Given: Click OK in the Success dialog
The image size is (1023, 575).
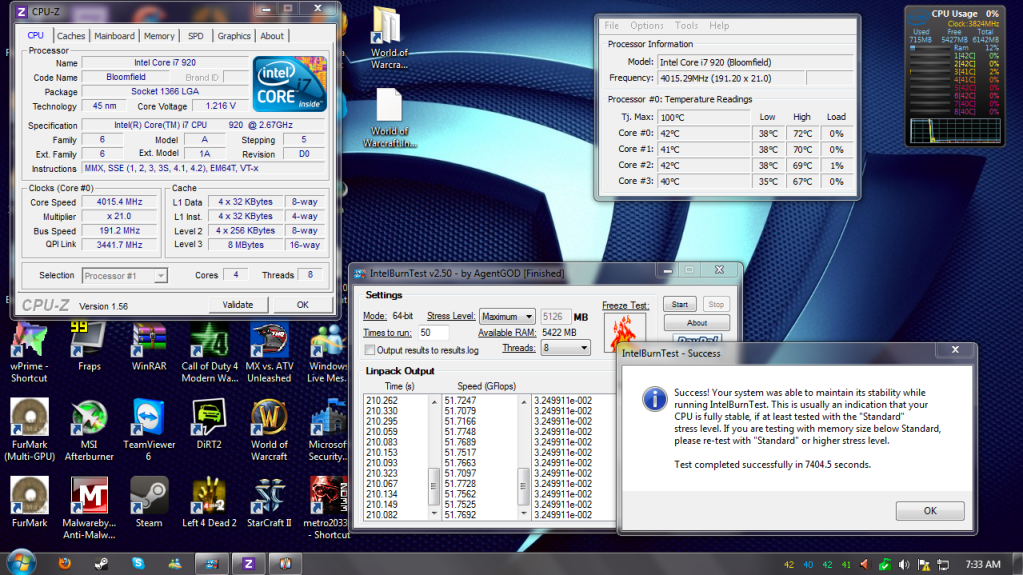Looking at the screenshot, I should [930, 511].
